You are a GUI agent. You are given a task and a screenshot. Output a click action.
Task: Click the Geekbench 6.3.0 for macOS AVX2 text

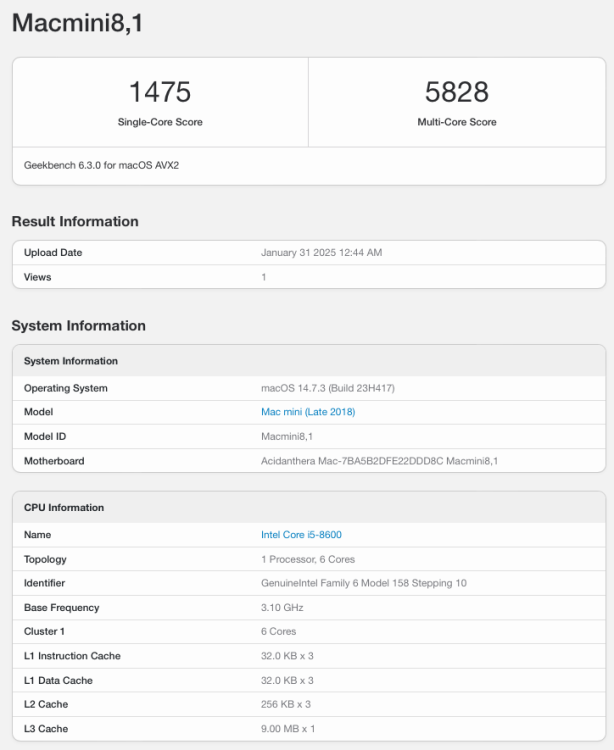click(101, 165)
